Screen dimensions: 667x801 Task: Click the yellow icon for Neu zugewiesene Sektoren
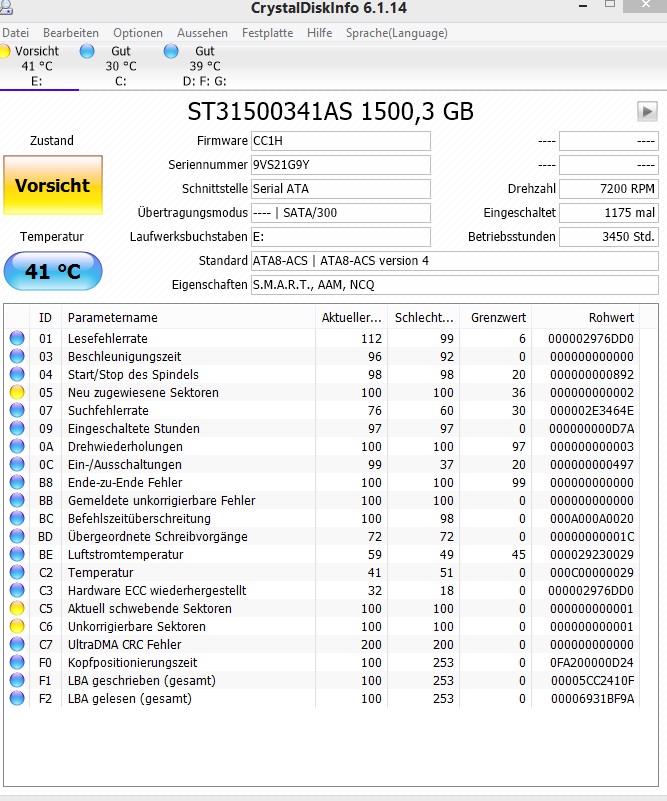point(17,392)
